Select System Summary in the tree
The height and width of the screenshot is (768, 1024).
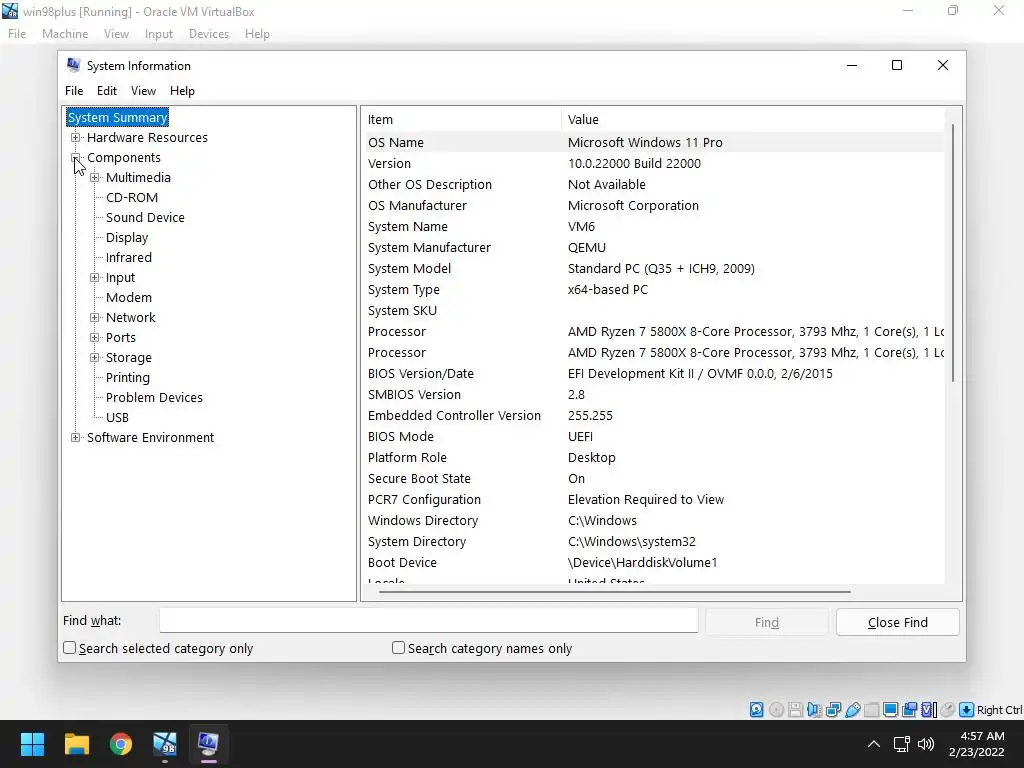tap(118, 118)
